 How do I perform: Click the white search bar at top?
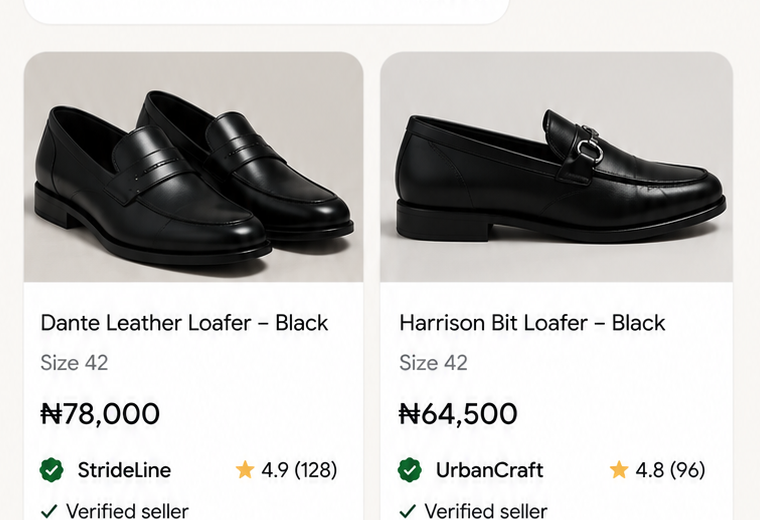click(267, 12)
